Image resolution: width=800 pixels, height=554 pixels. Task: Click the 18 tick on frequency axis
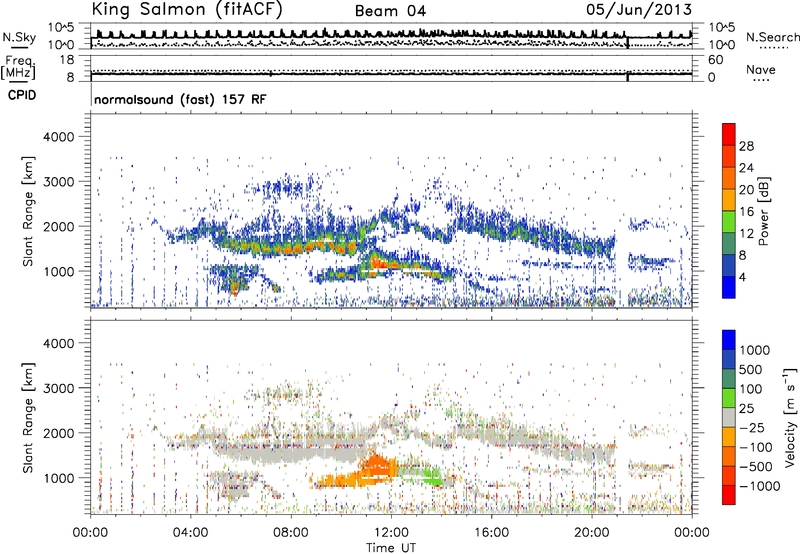66,60
